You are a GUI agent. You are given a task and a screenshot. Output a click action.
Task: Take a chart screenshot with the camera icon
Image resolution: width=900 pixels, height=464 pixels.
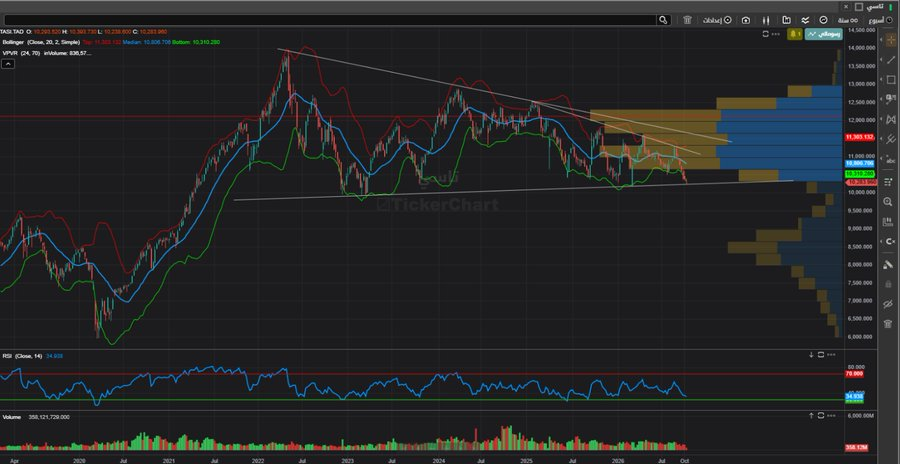click(x=746, y=20)
